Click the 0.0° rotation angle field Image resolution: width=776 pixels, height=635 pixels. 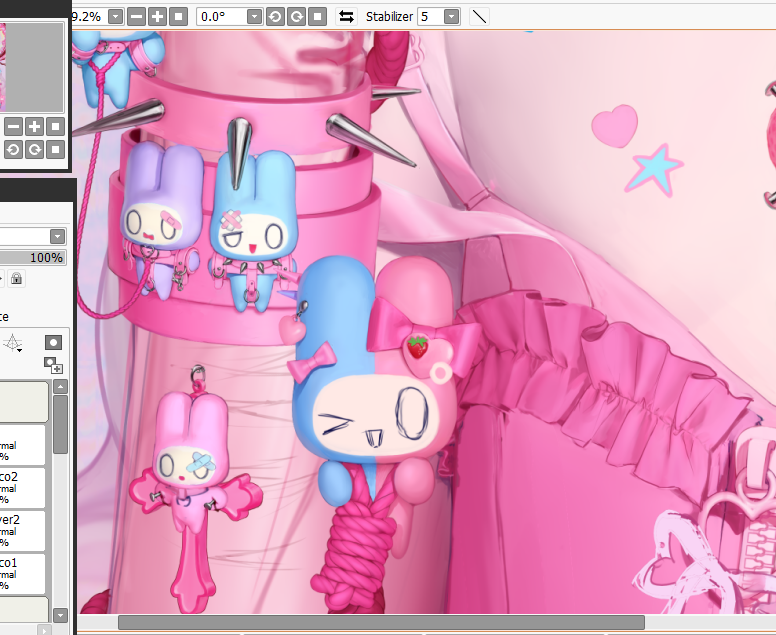pos(222,16)
